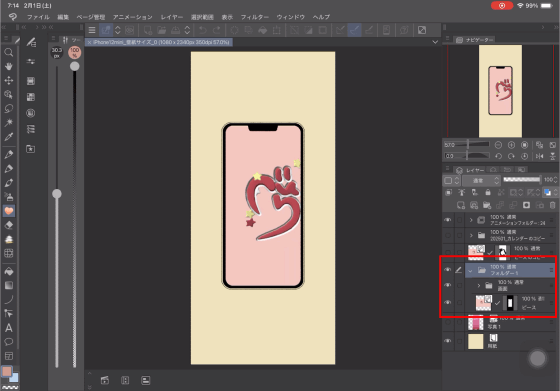
Task: Expand the 202501_カレンダー のコピー folder
Action: coord(471,235)
